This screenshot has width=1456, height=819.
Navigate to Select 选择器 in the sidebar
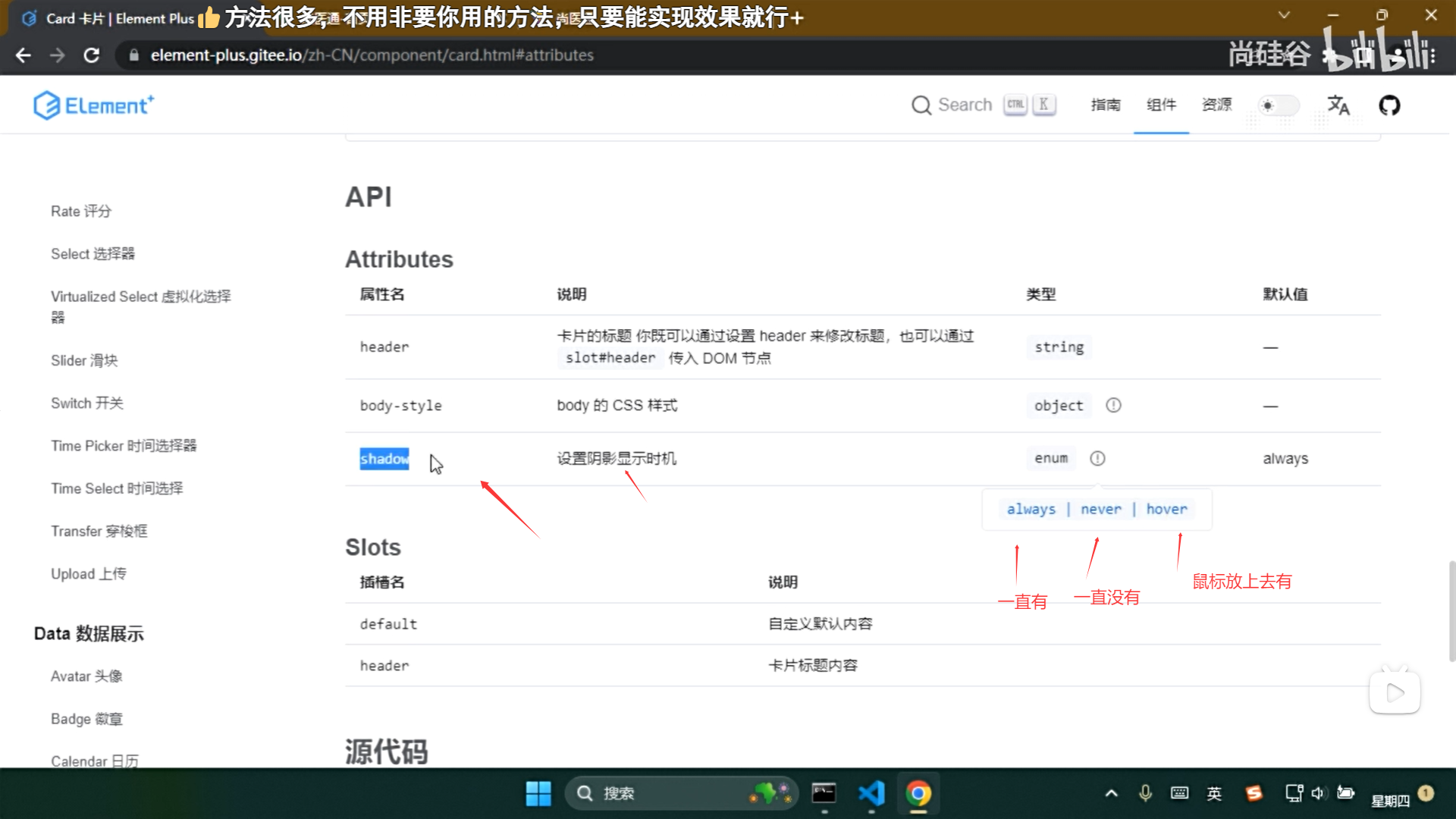point(92,253)
